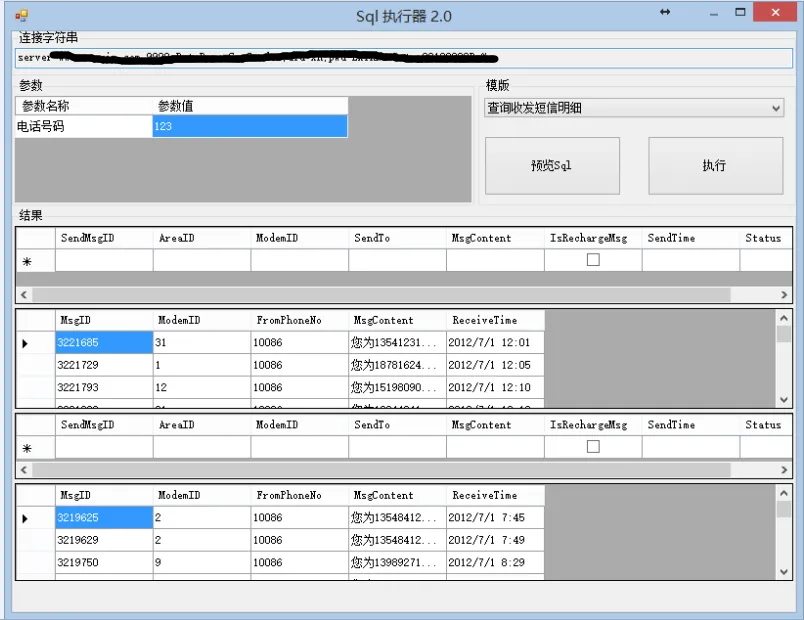Click the new-row asterisk in the topmost grid
Screen dimensions: 804x620
coord(26,261)
